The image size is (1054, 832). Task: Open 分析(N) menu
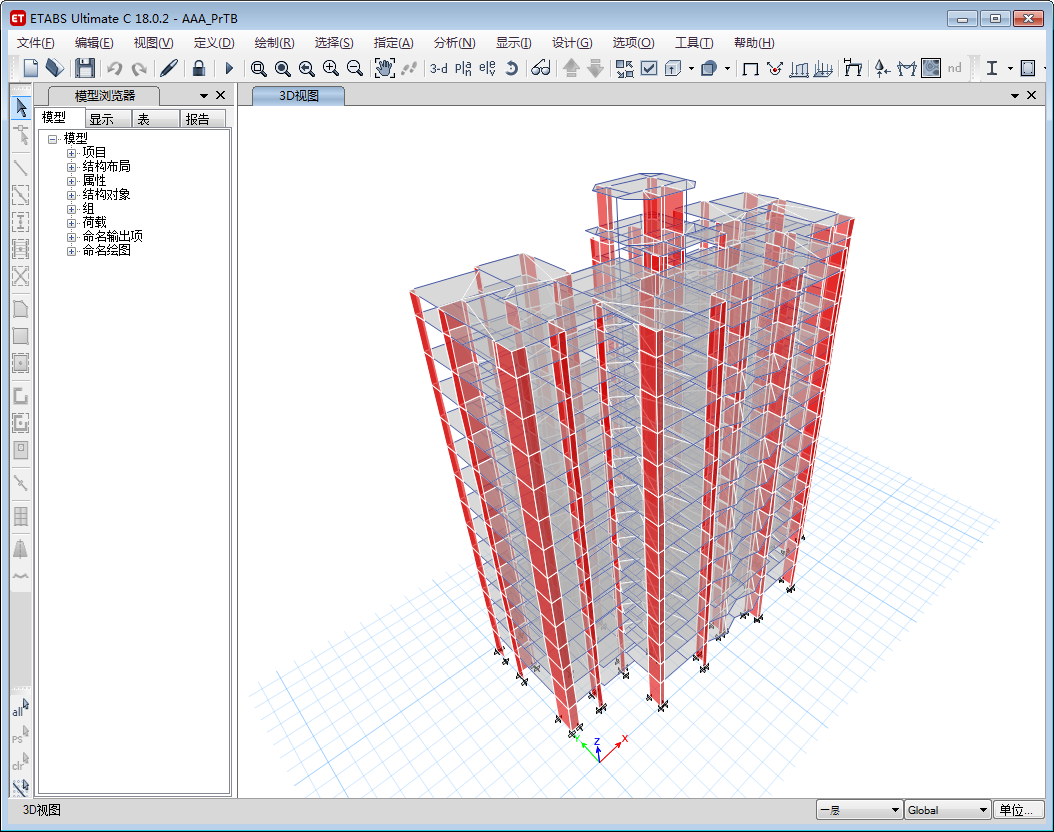click(454, 43)
